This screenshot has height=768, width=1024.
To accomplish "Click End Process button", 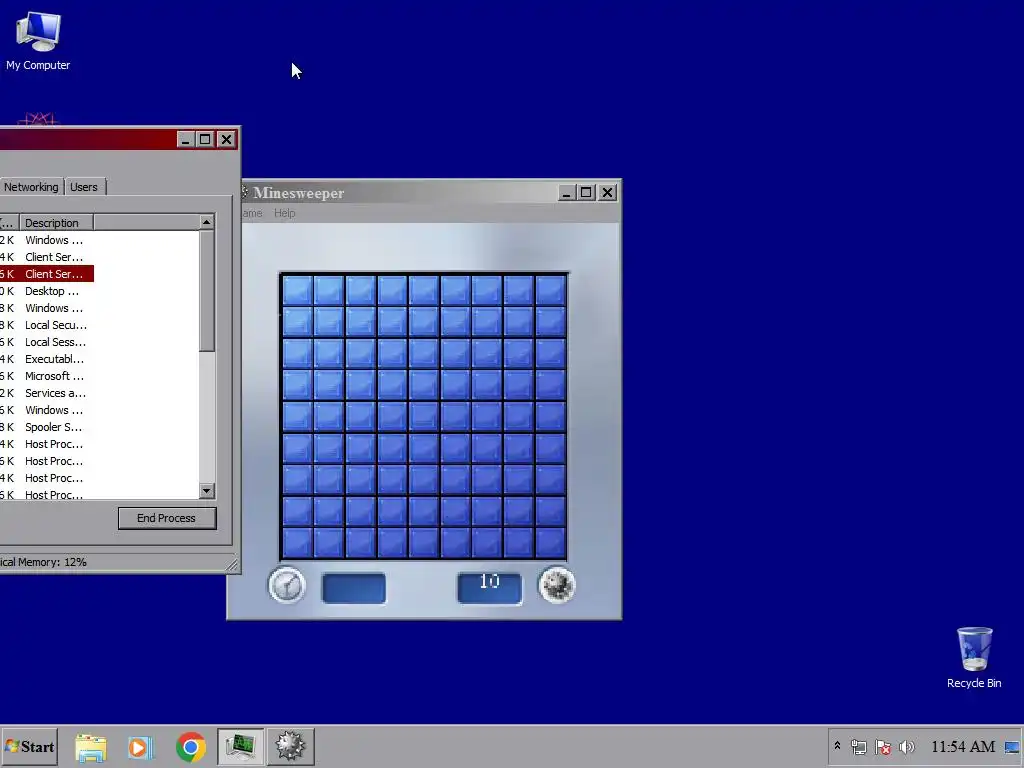I will pyautogui.click(x=167, y=518).
